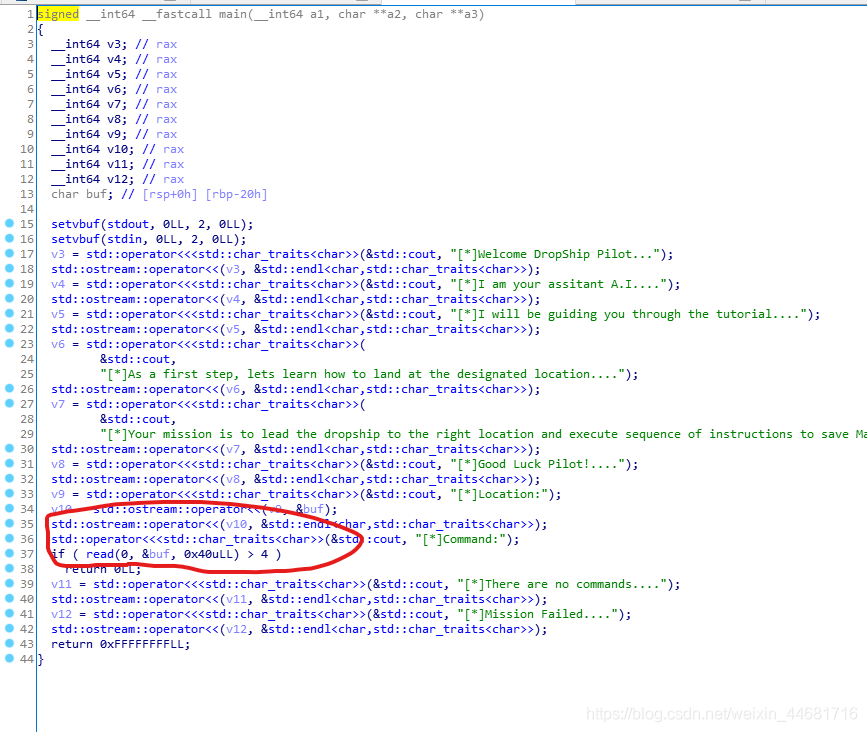The image size is (867, 732).
Task: Click the 'read' function call on line 37
Action: click(100, 554)
